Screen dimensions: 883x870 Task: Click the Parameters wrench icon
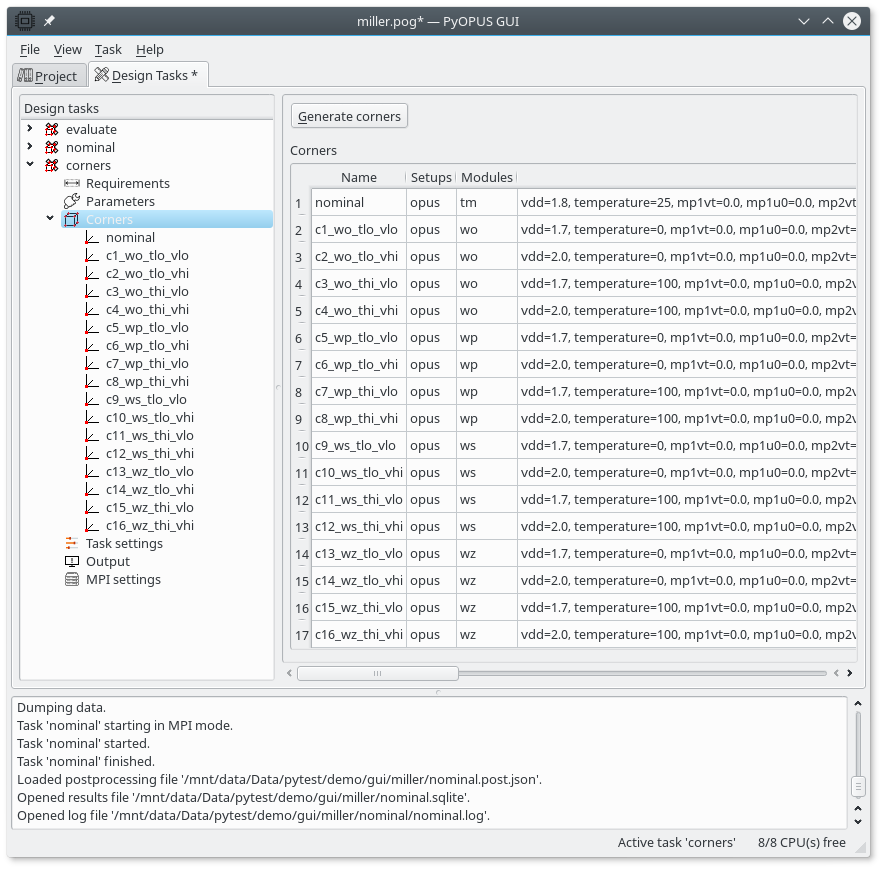(72, 201)
